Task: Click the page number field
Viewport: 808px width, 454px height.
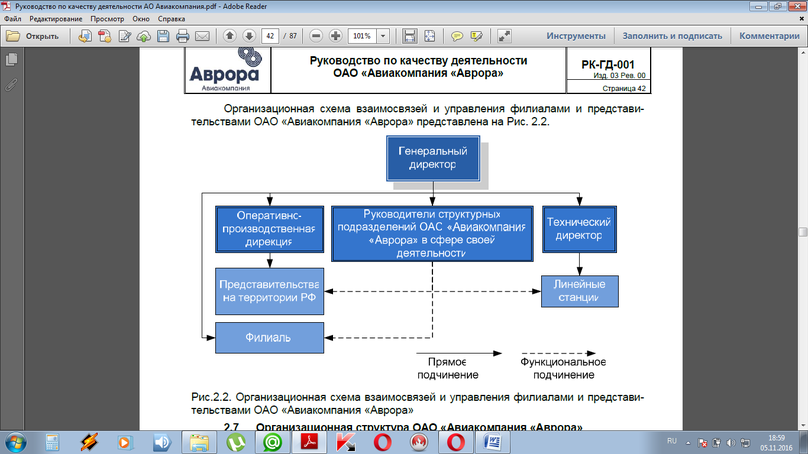Action: coord(270,36)
